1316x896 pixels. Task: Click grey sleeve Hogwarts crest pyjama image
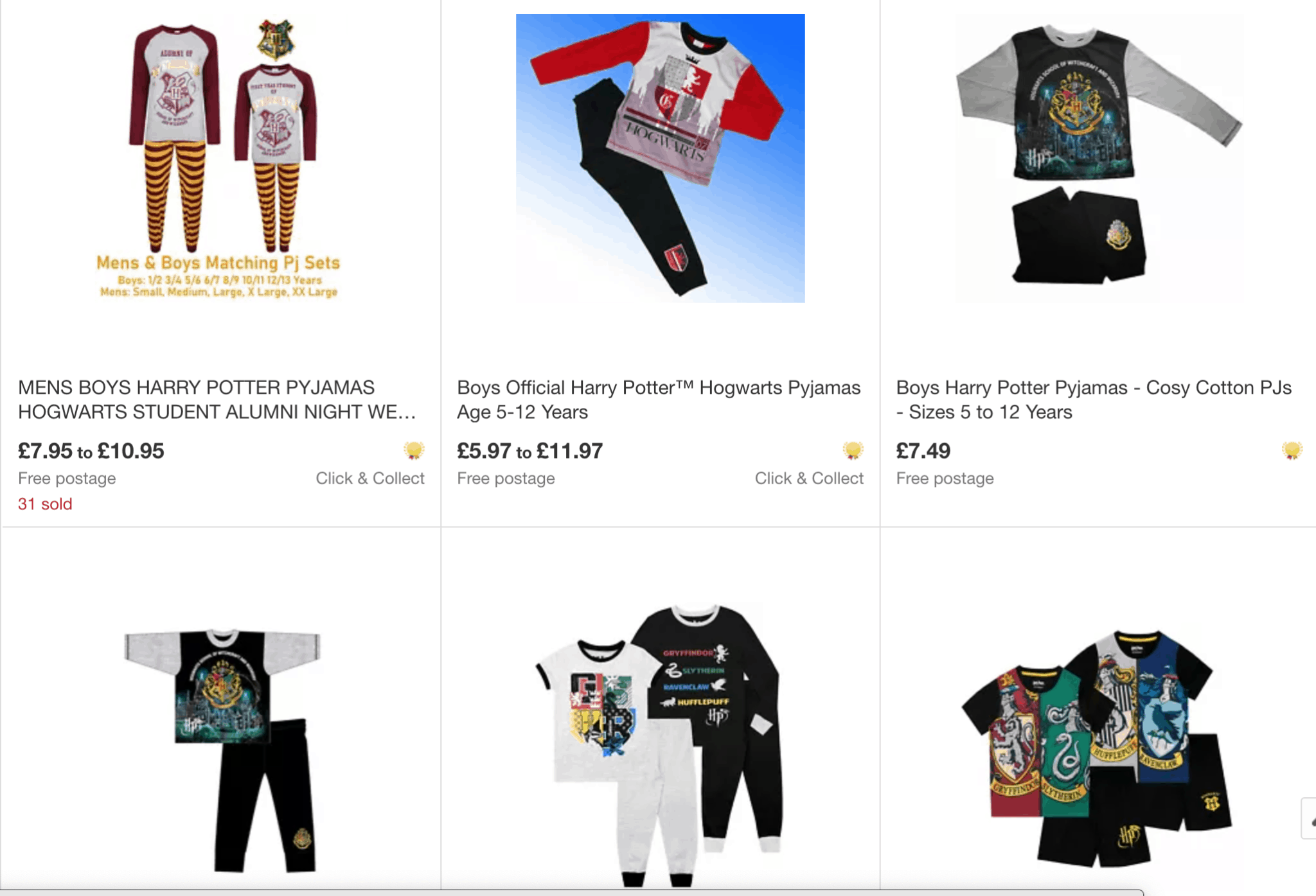click(x=1099, y=158)
